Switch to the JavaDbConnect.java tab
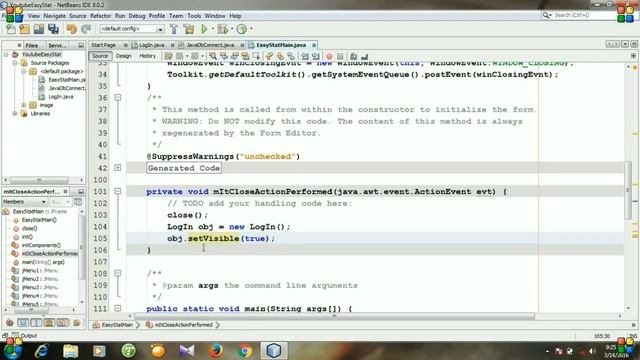This screenshot has width=640, height=360. tap(210, 45)
